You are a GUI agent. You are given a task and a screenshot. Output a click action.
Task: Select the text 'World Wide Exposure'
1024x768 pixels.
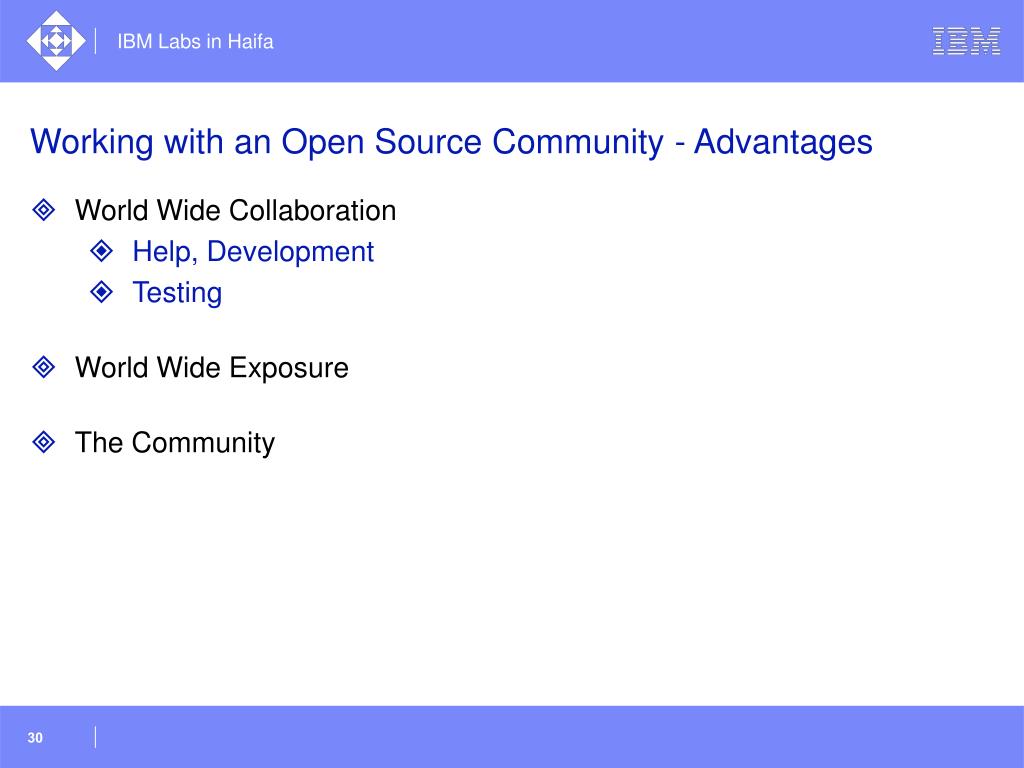click(x=212, y=368)
